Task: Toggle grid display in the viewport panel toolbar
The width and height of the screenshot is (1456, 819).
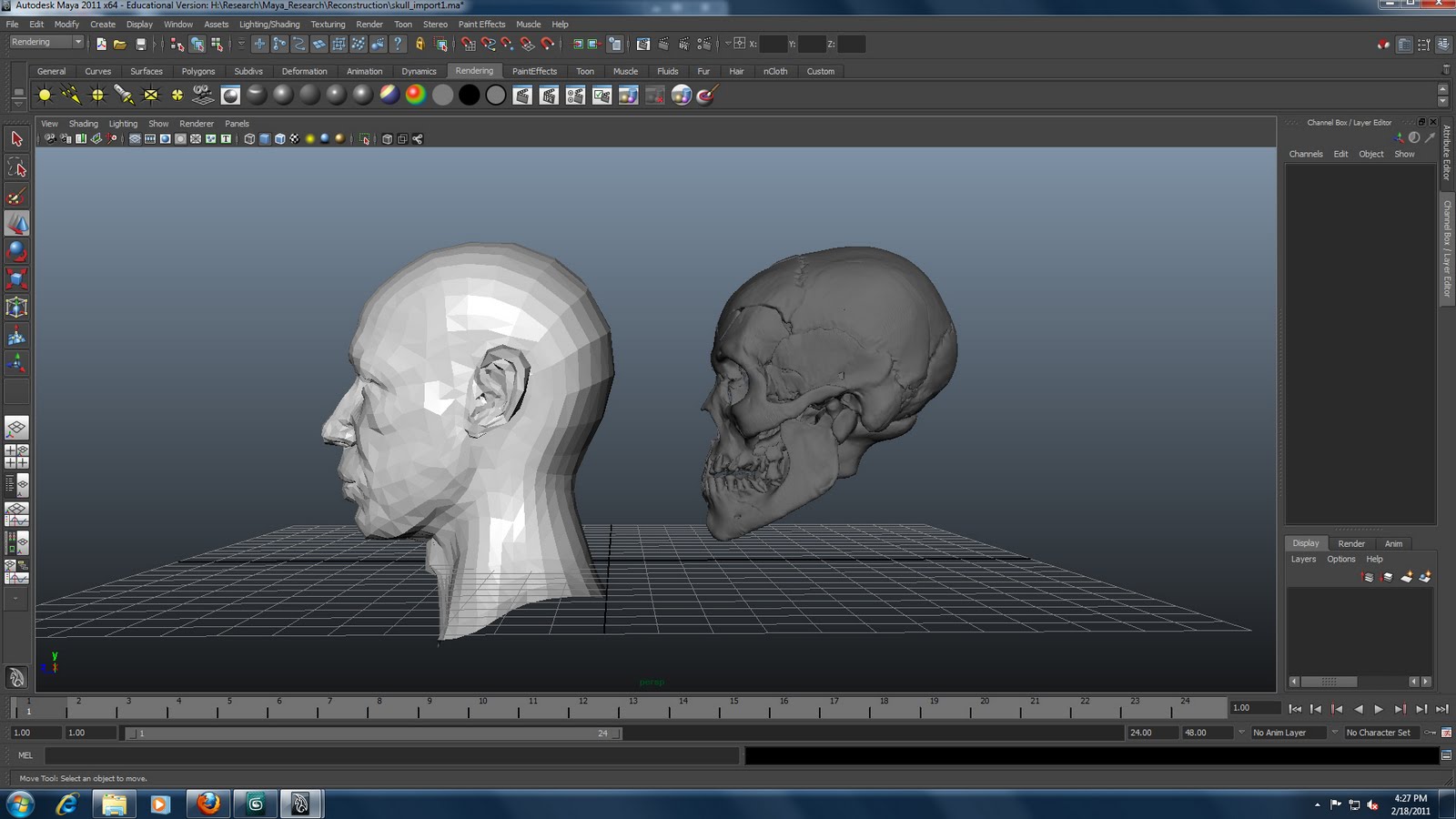Action: (136, 139)
